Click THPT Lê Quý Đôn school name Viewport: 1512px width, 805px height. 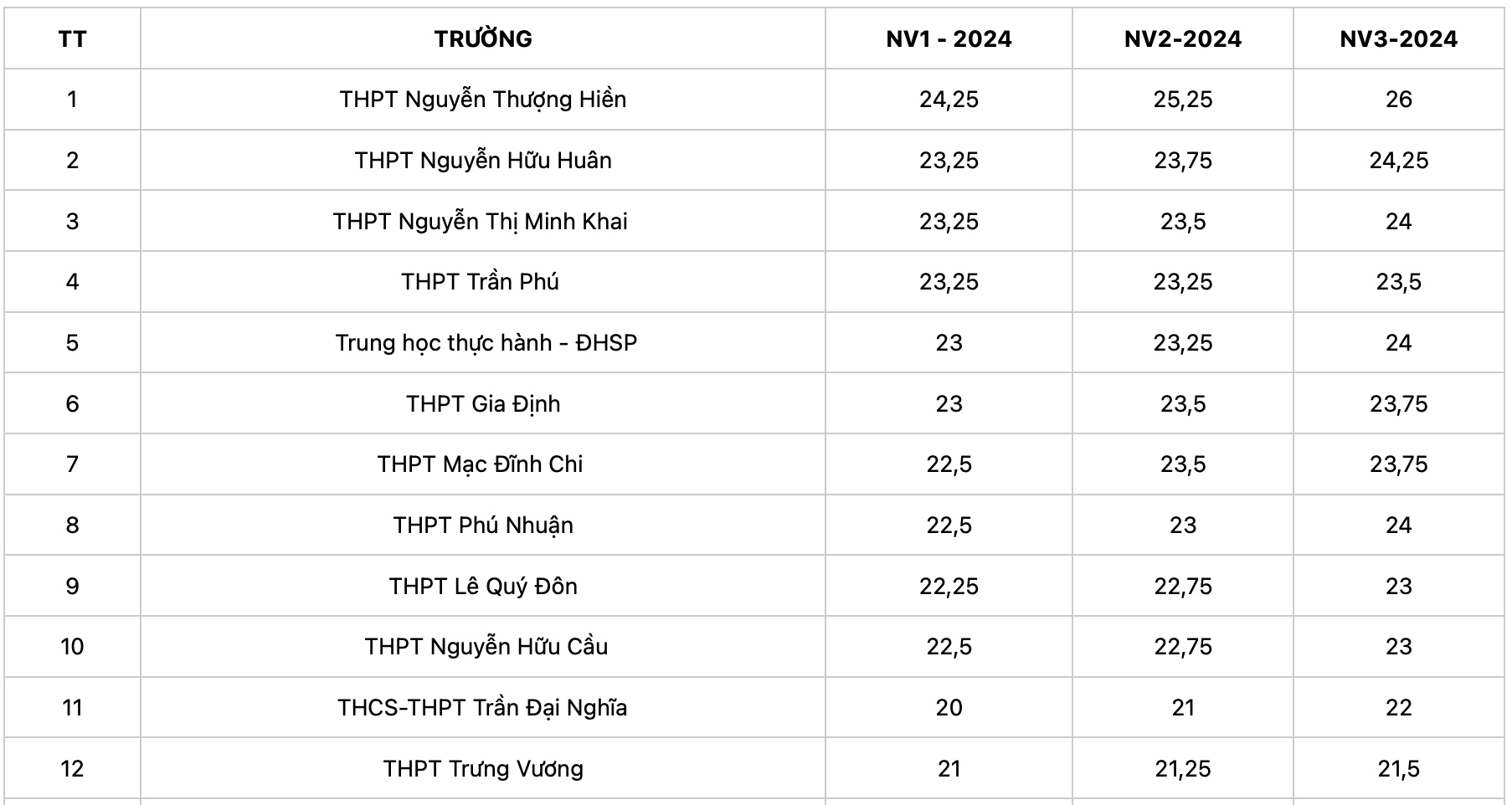tap(483, 587)
